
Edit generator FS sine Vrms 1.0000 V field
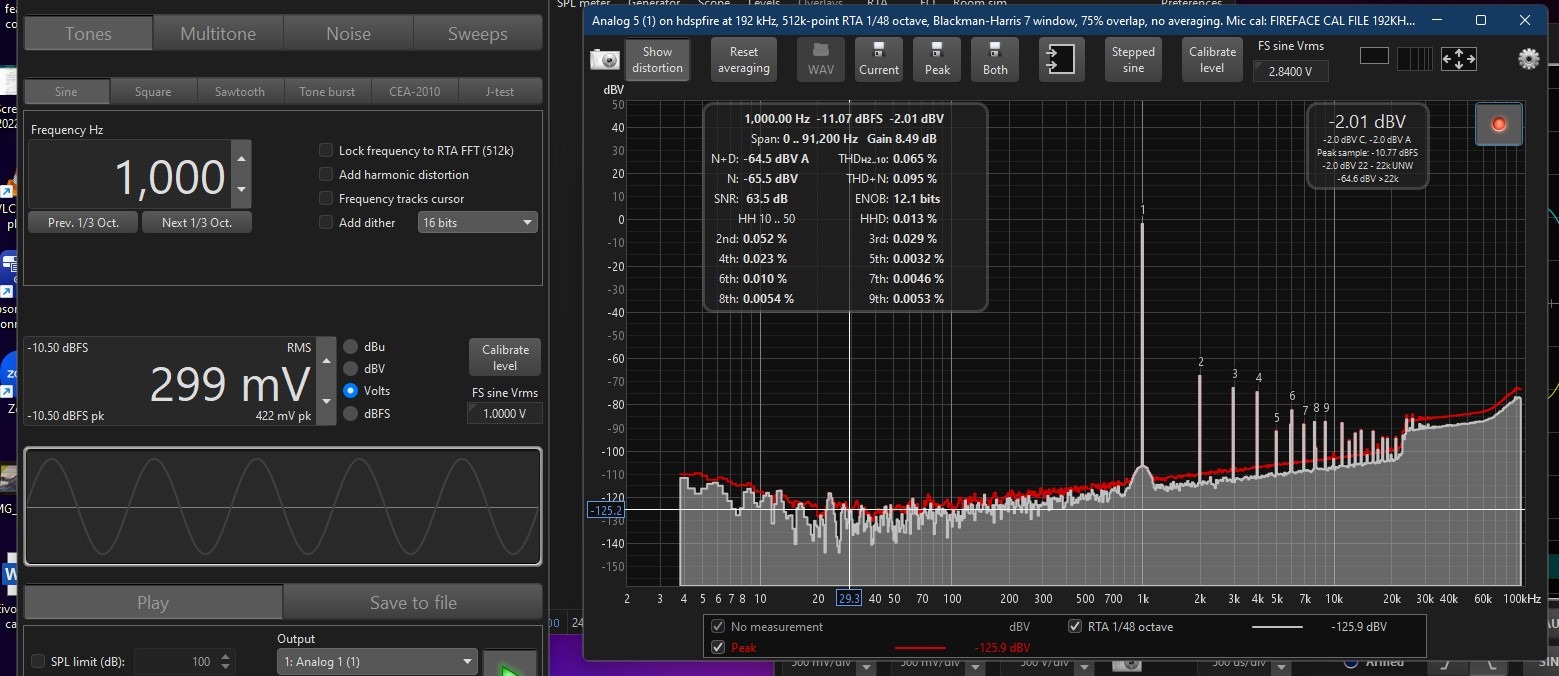click(504, 413)
